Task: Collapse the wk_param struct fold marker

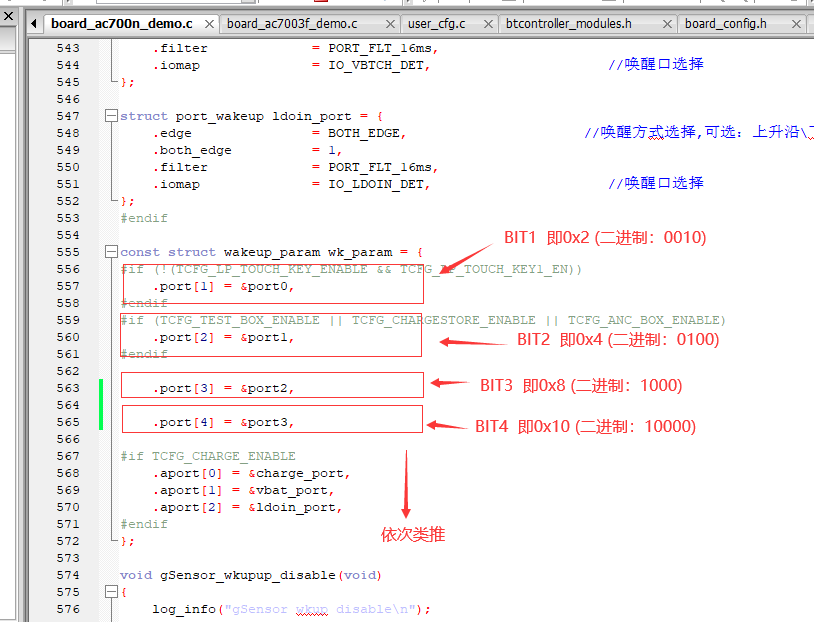Action: (x=111, y=252)
